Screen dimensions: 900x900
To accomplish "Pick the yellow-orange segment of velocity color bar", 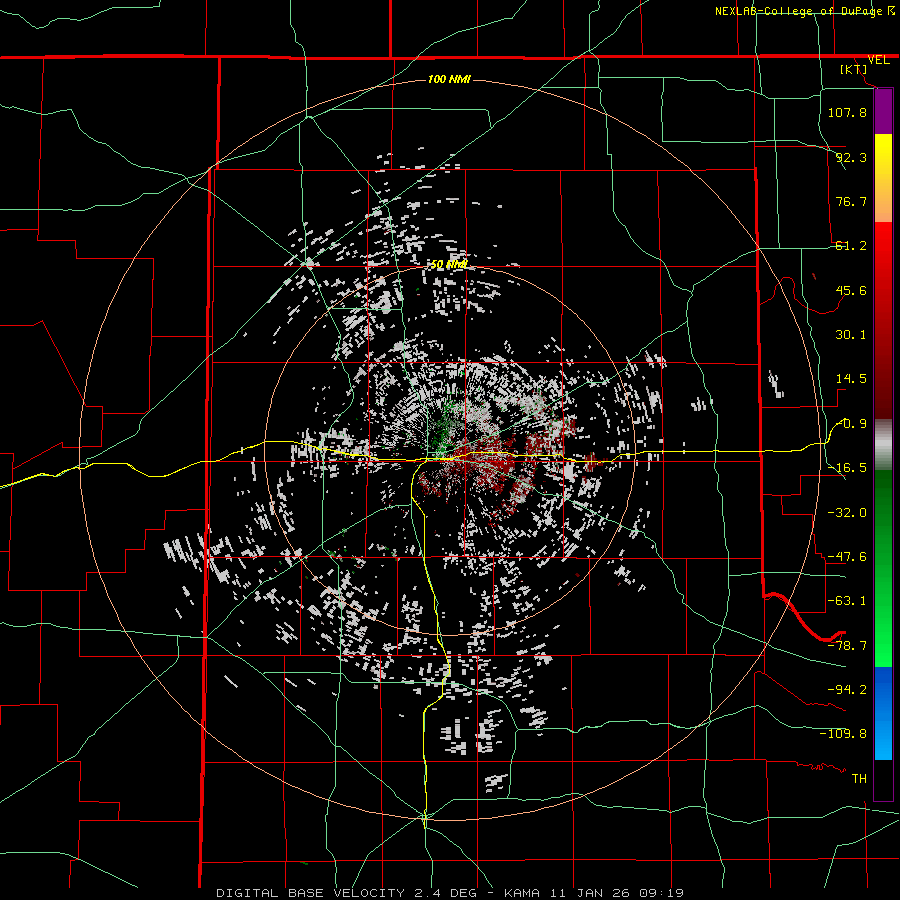I will tap(883, 178).
